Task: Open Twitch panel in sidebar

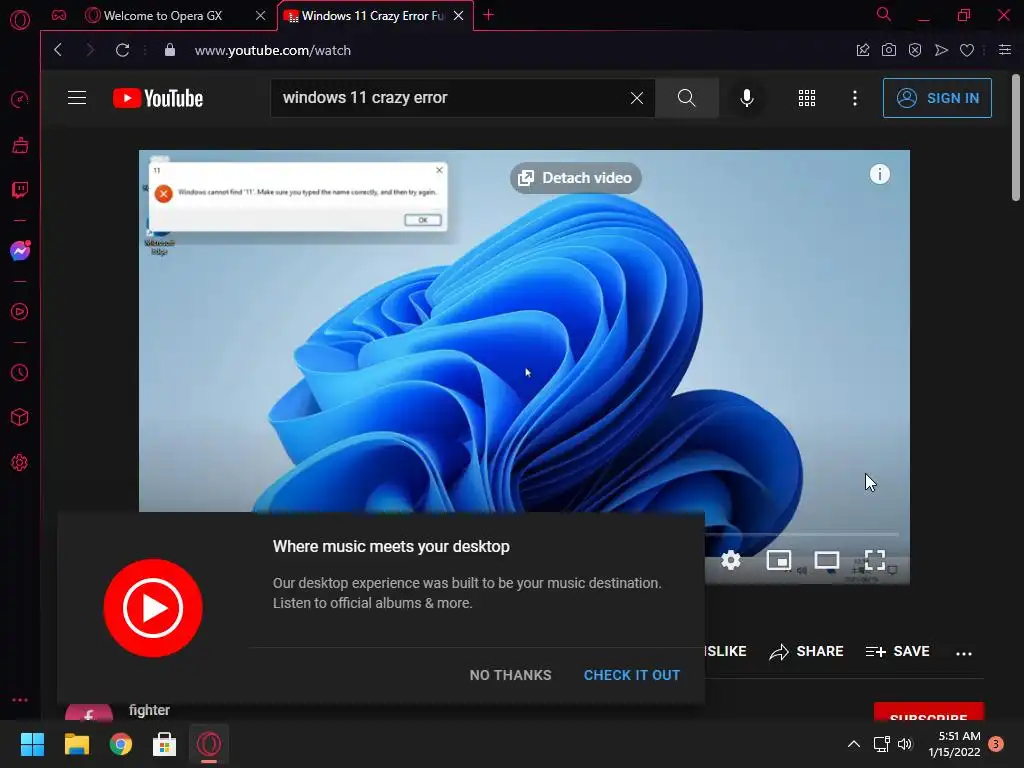Action: tap(20, 190)
